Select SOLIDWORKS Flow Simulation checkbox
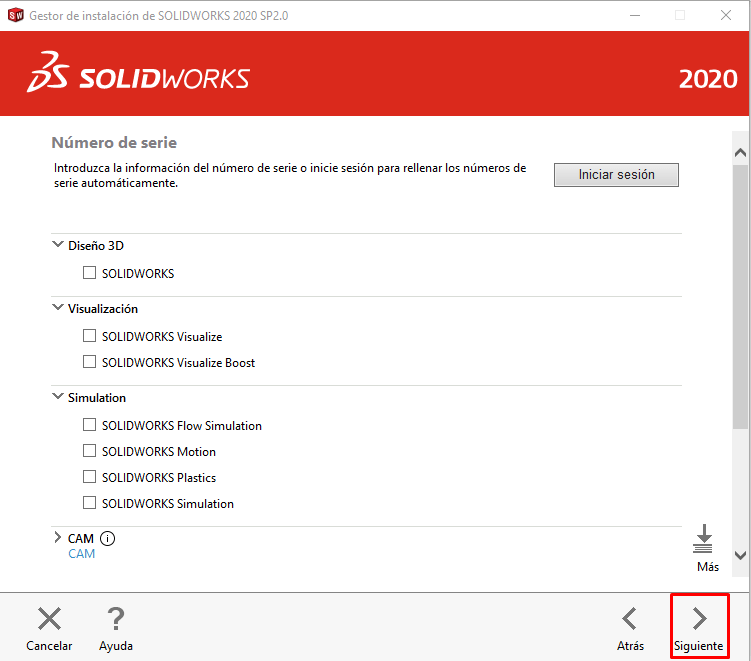Viewport: 751px width, 661px height. click(90, 425)
